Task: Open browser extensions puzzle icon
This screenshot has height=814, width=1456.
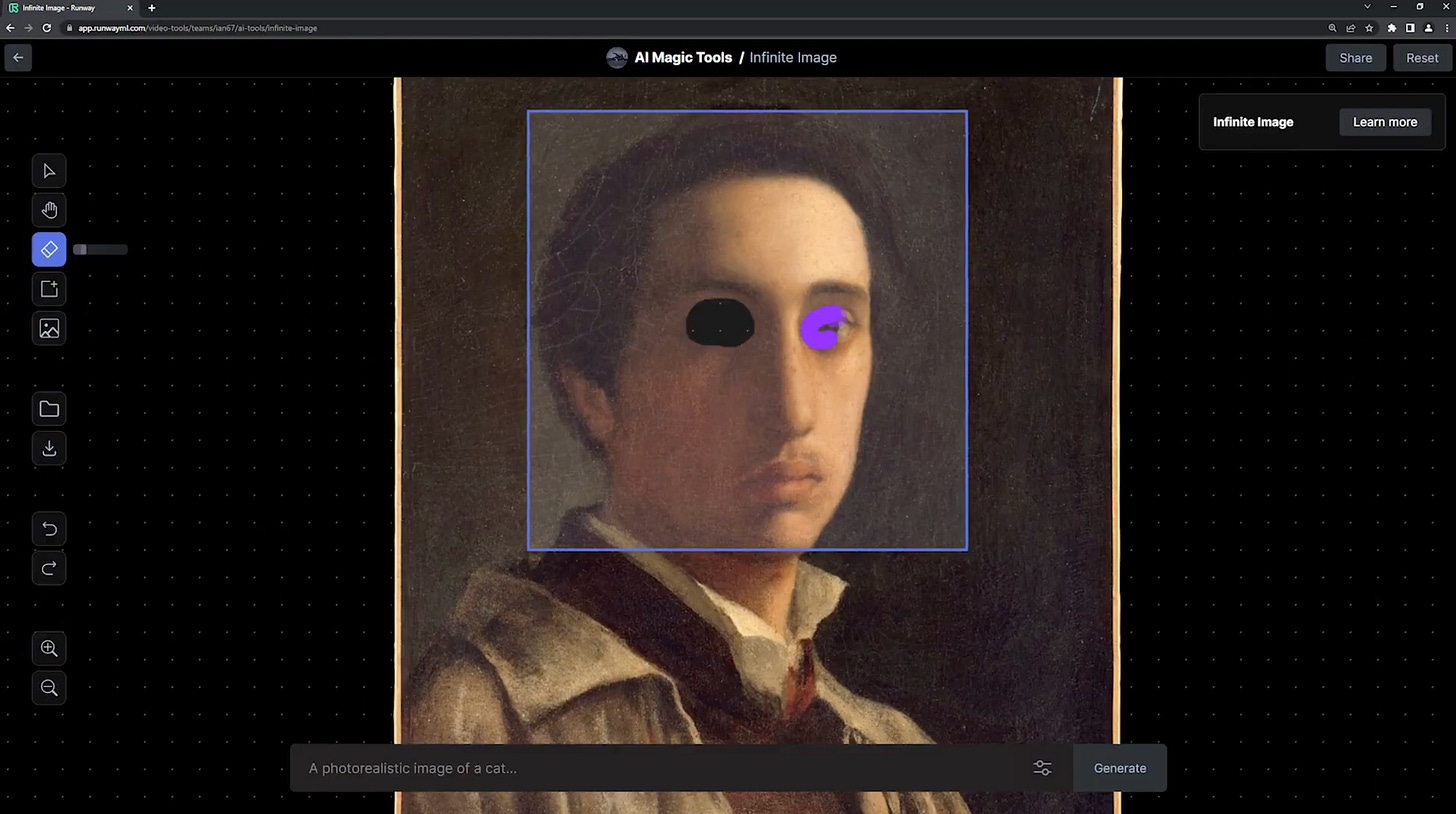Action: click(x=1391, y=28)
